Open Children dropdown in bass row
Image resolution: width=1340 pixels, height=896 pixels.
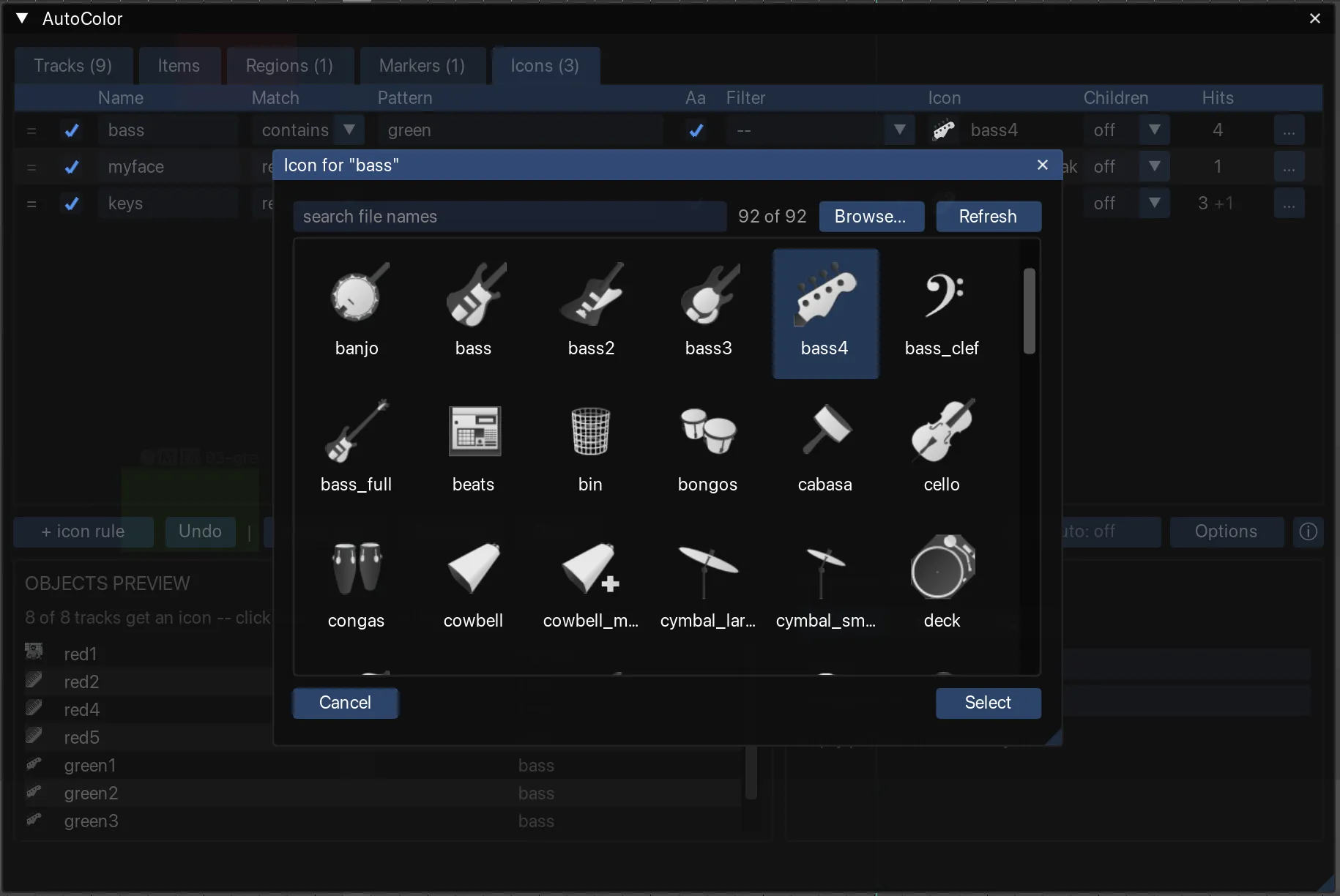pos(1126,130)
